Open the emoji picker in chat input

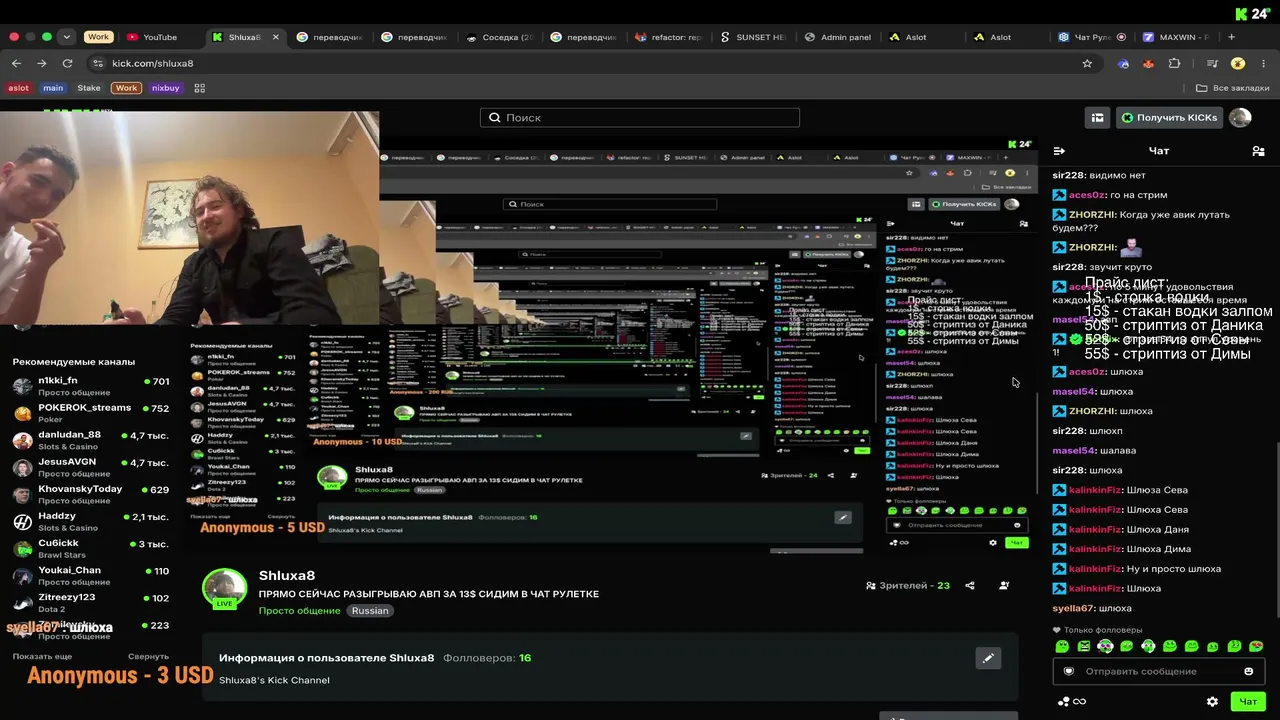(x=1248, y=671)
